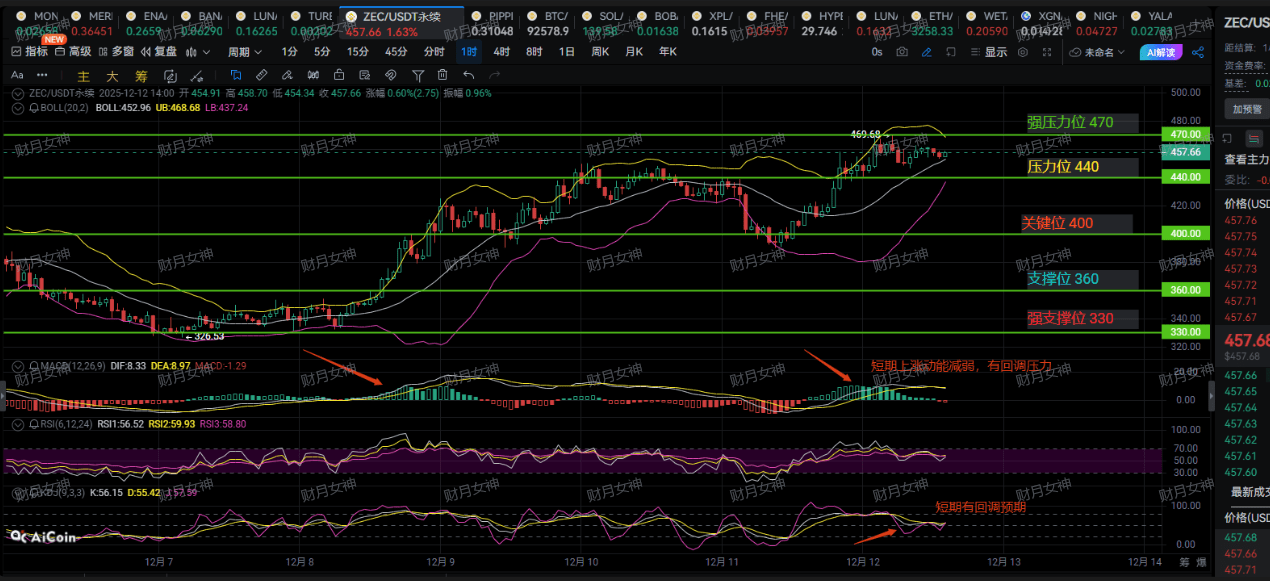Select the 1分 timeframe
The image size is (1270, 581).
pos(289,52)
